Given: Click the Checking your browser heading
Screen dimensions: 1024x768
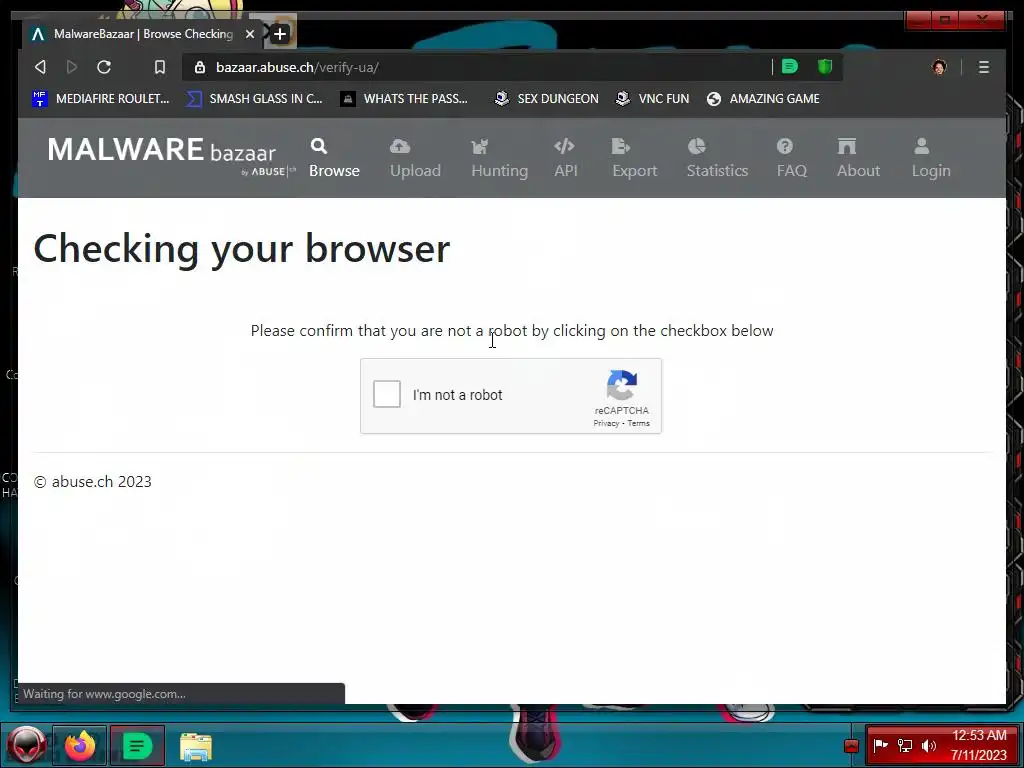Looking at the screenshot, I should 242,249.
